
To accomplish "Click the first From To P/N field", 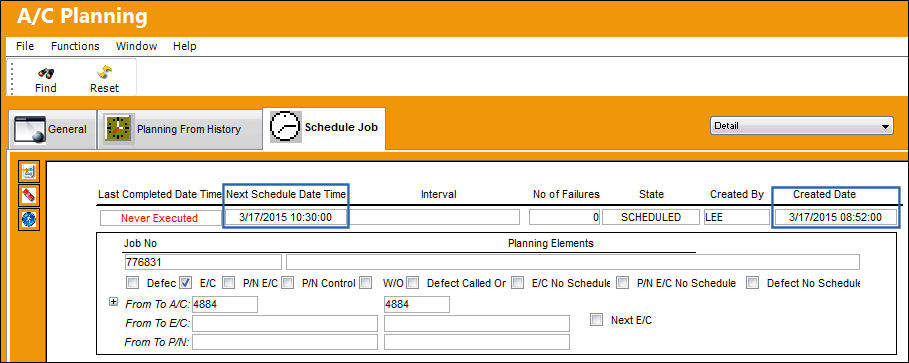I will [x=285, y=342].
